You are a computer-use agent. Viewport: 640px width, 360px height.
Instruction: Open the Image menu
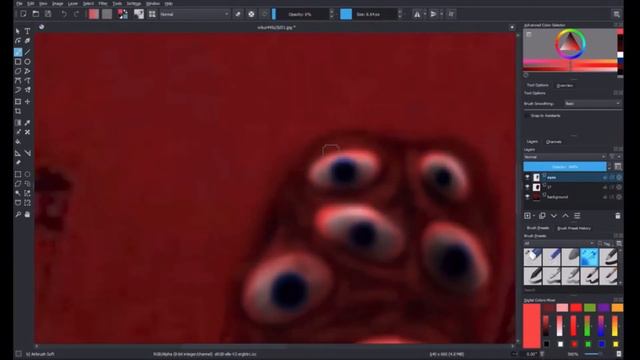pyautogui.click(x=58, y=3)
